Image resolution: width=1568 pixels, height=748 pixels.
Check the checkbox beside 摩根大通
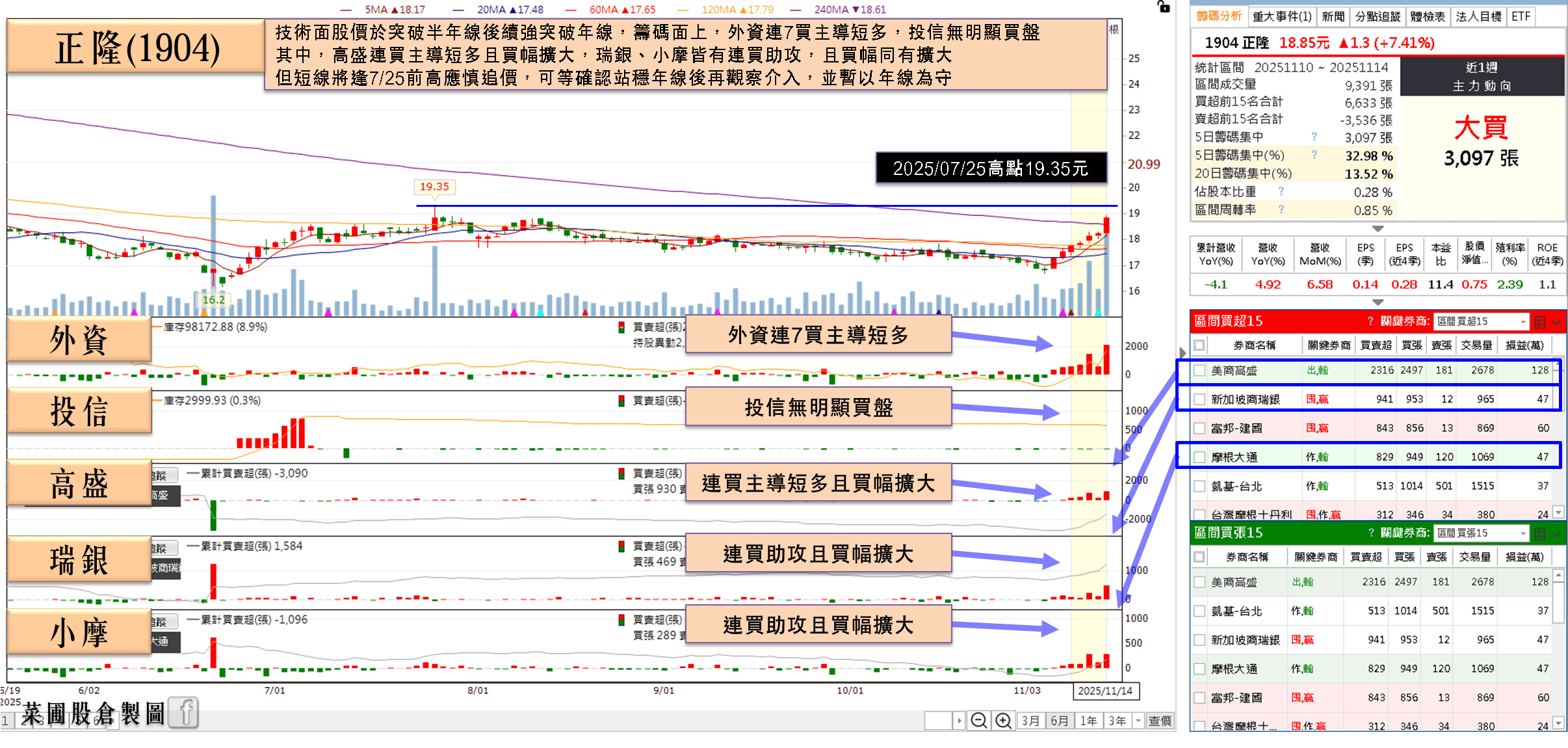click(x=1198, y=457)
